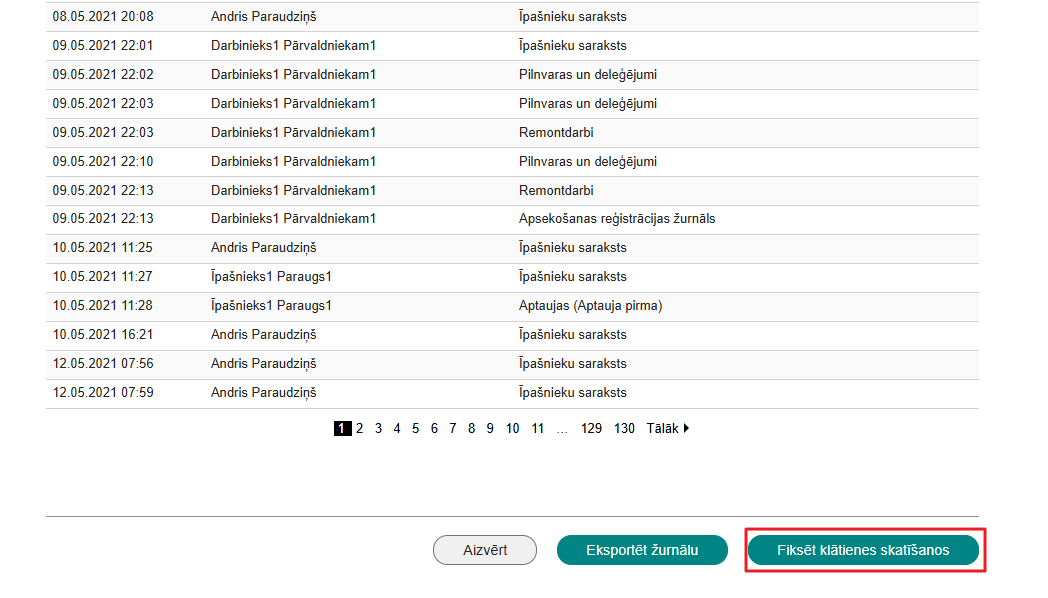Open page 2 of the log
Viewport: 1048px width, 598px height.
click(360, 428)
